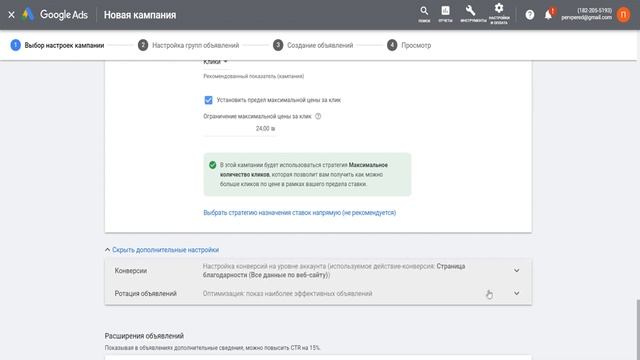Click link Выбрать стратегию назначения ставок напрямую
The image size is (640, 360).
coord(300,213)
